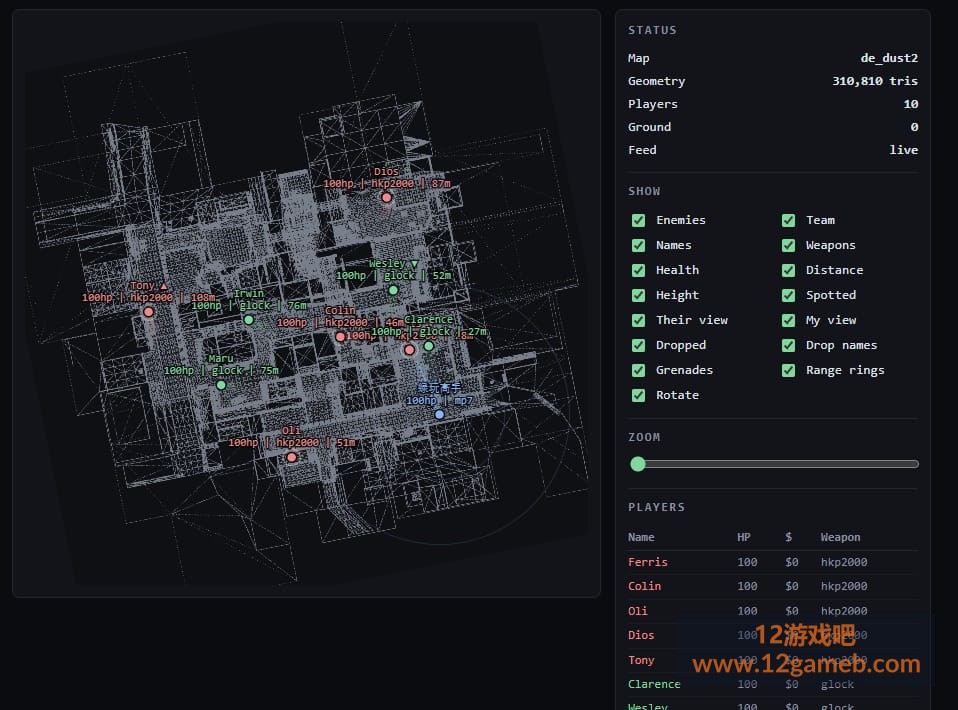Uncheck the Spotted checkbox

(789, 295)
